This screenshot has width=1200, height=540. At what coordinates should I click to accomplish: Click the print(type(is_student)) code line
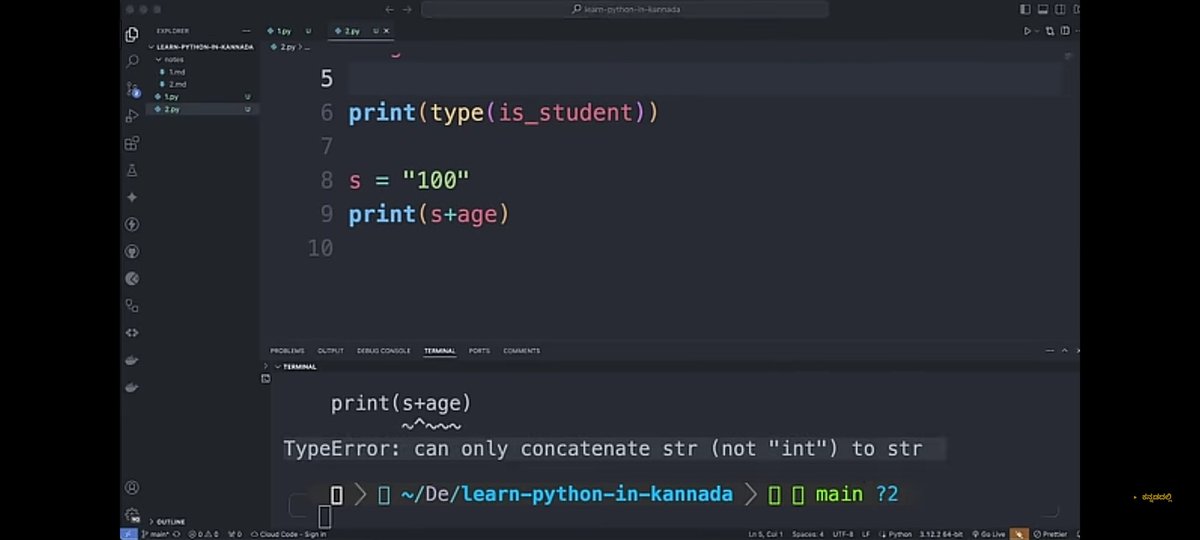tap(504, 112)
